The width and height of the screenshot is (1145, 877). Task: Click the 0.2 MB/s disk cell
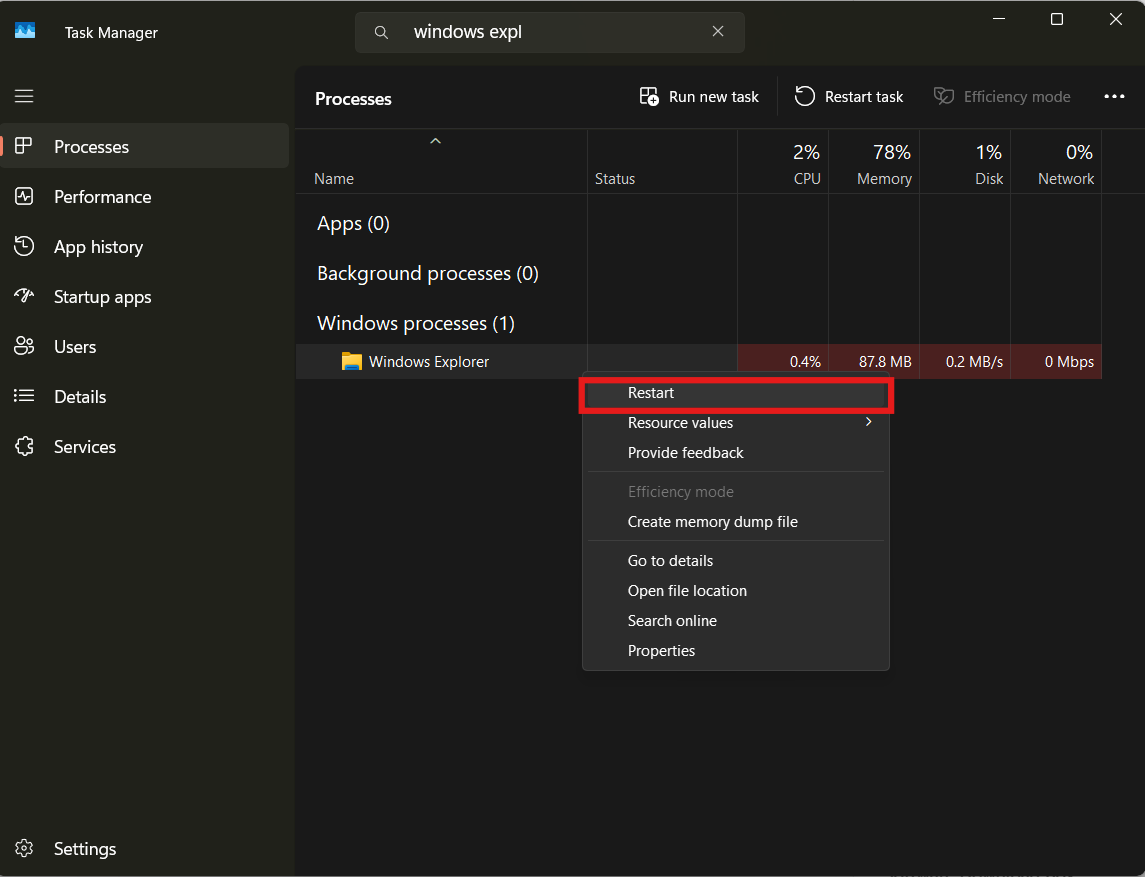click(x=965, y=361)
